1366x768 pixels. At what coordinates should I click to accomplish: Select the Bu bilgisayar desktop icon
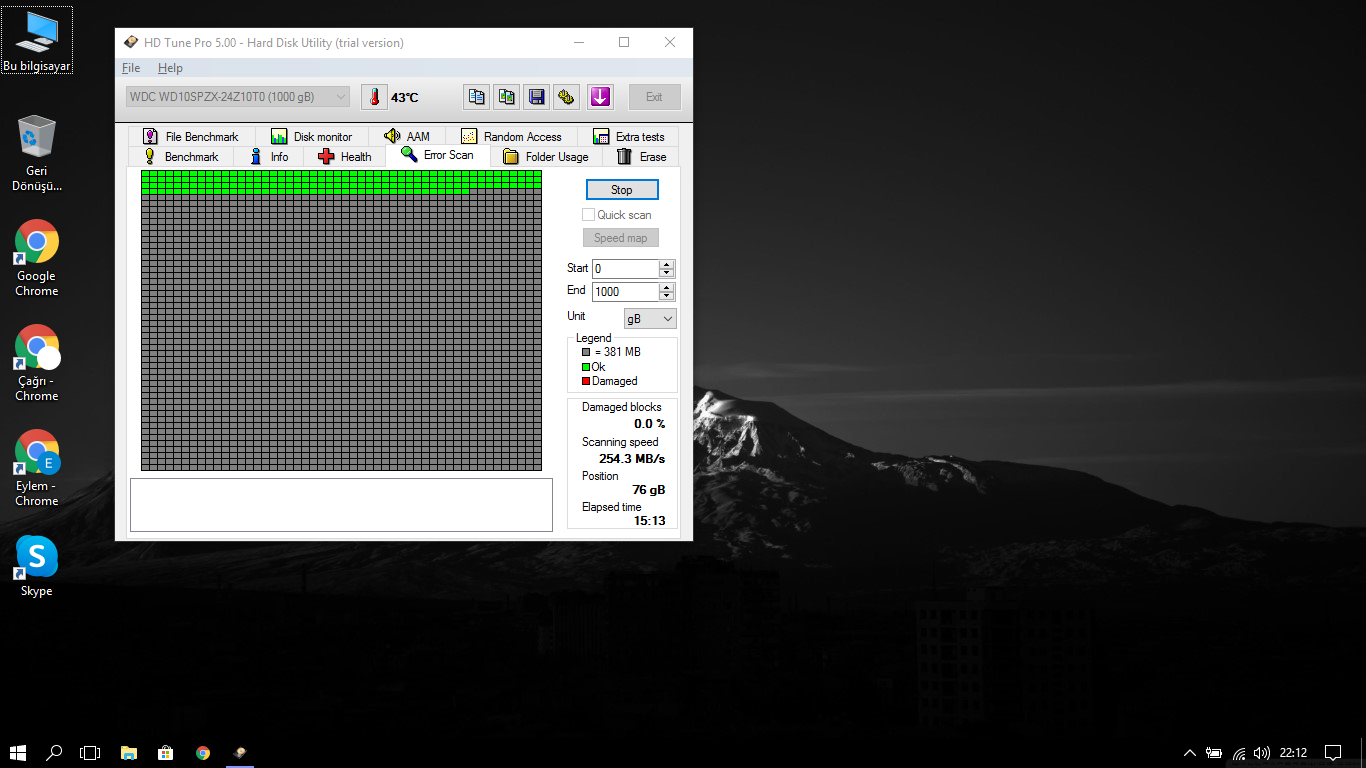pyautogui.click(x=37, y=41)
